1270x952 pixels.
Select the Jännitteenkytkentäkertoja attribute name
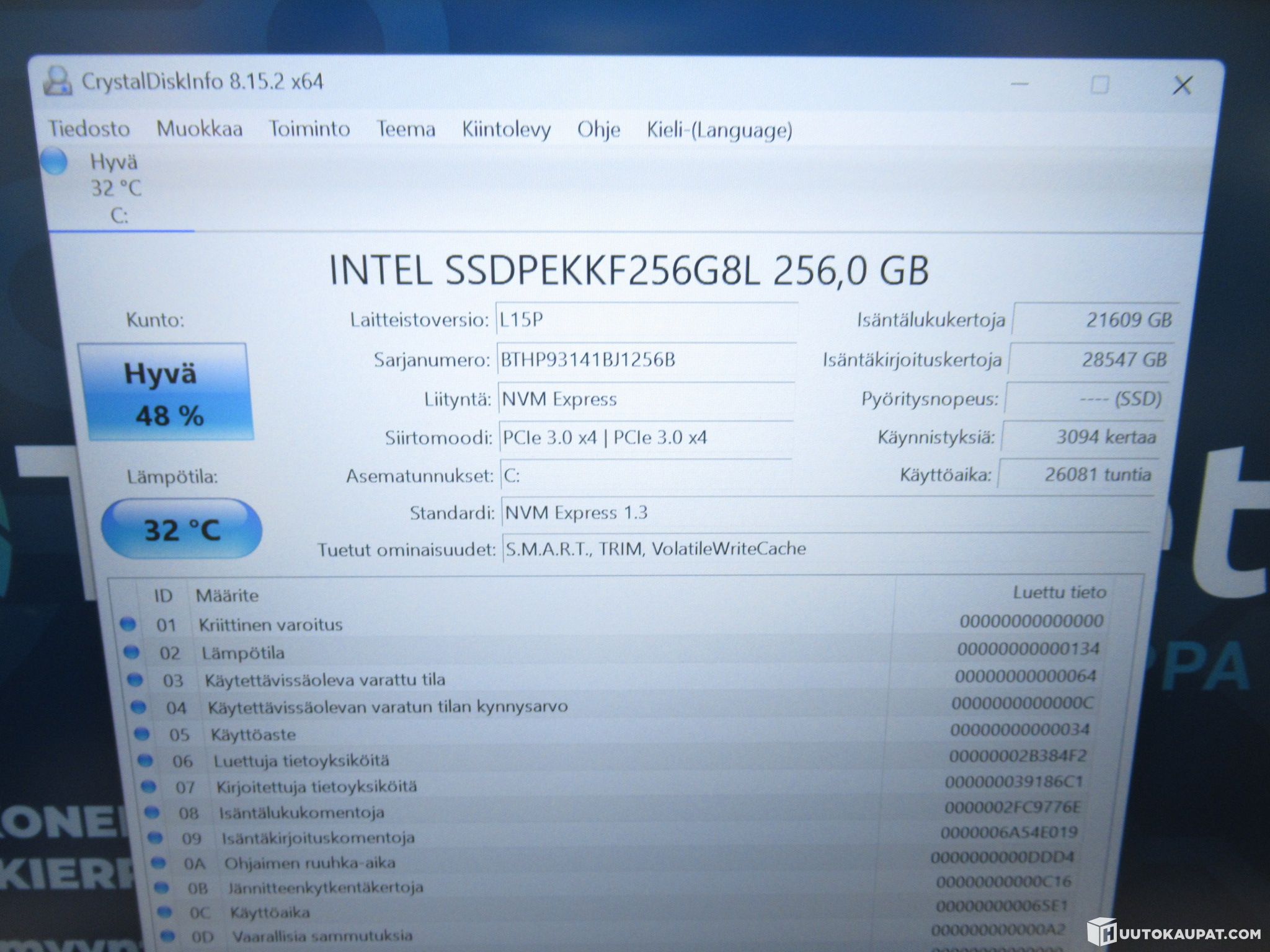click(x=326, y=888)
